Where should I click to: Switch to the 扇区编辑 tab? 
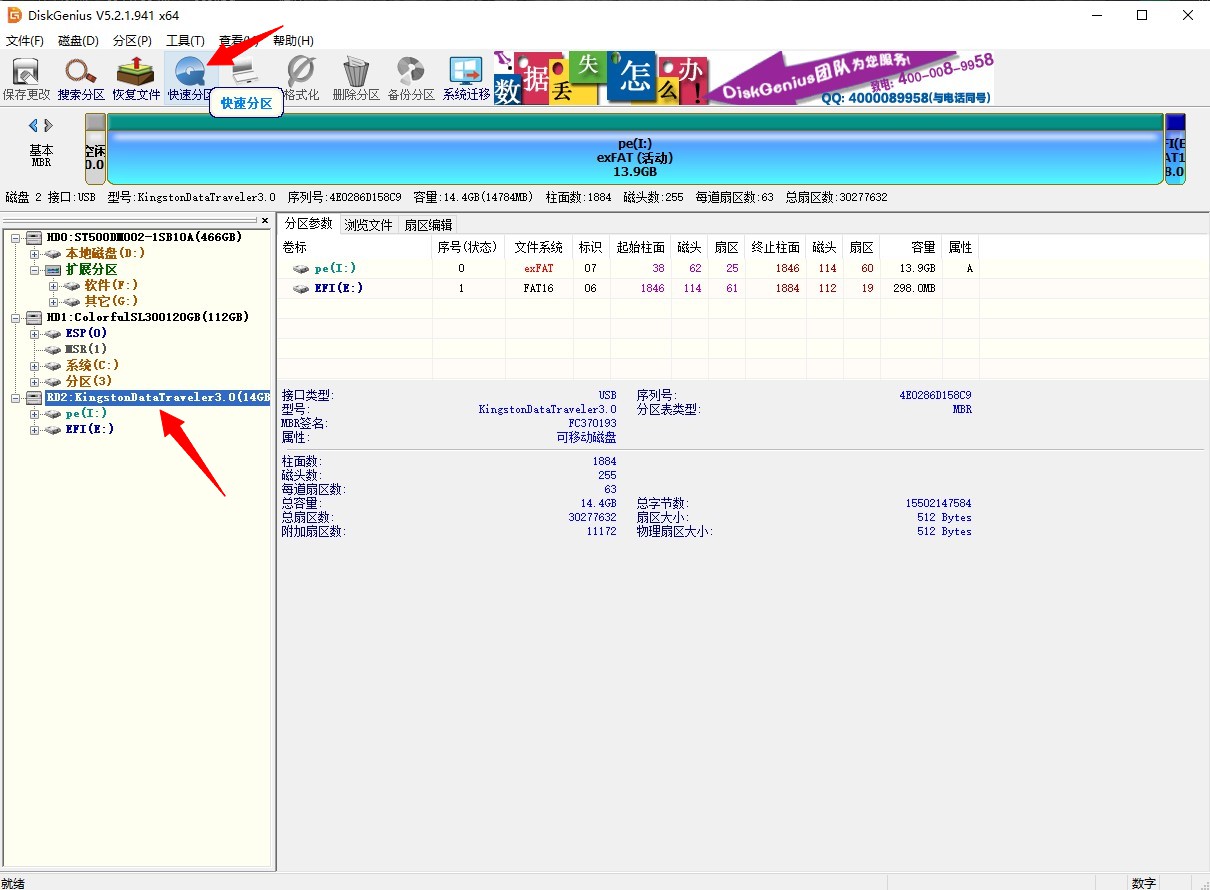coord(428,225)
